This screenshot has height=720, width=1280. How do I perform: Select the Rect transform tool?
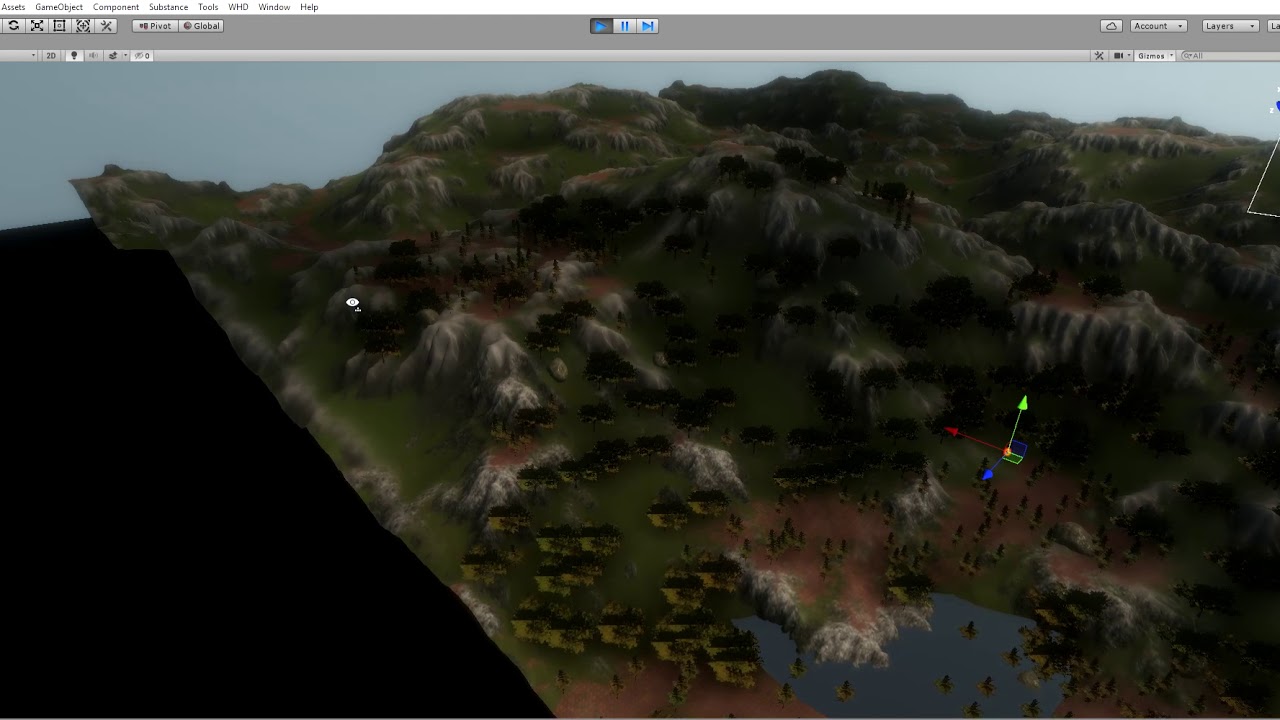coord(59,26)
